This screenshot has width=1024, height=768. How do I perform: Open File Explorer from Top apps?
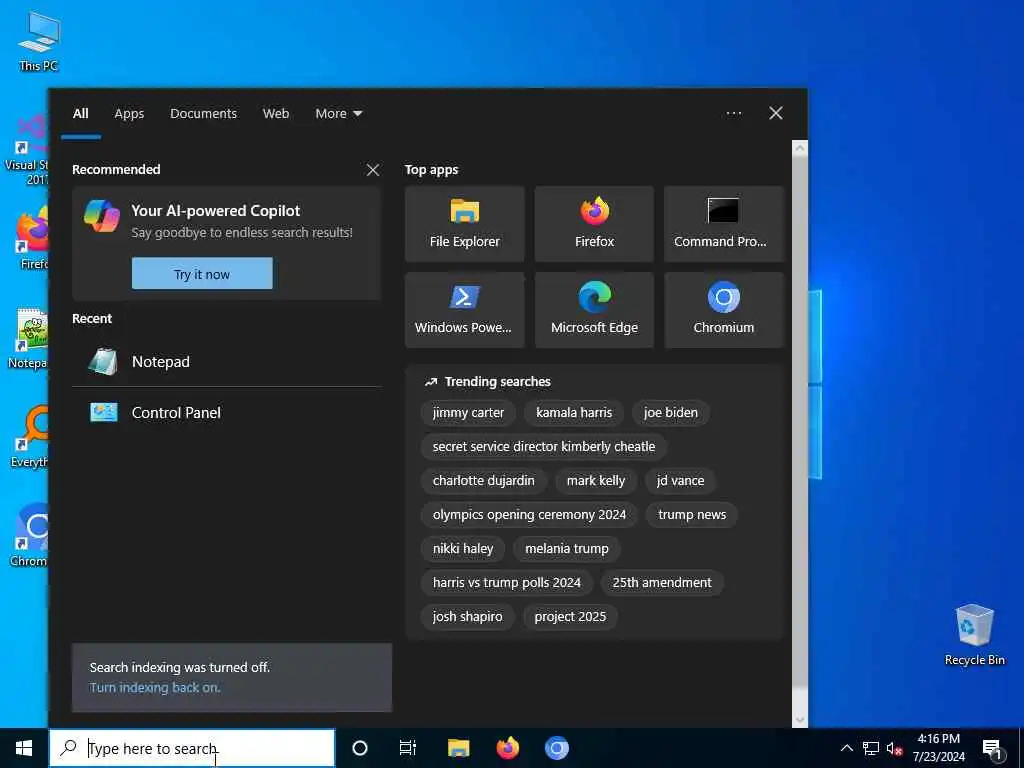(464, 224)
